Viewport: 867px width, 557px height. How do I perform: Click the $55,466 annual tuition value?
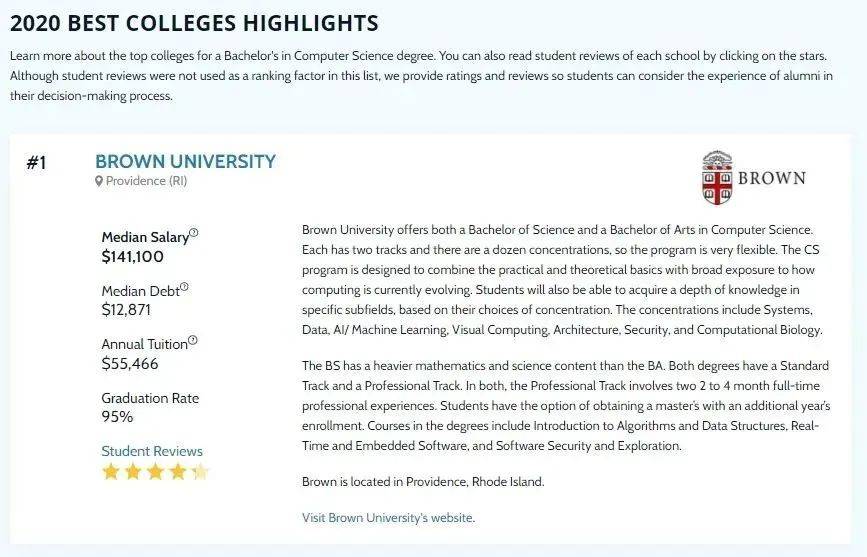(x=130, y=363)
